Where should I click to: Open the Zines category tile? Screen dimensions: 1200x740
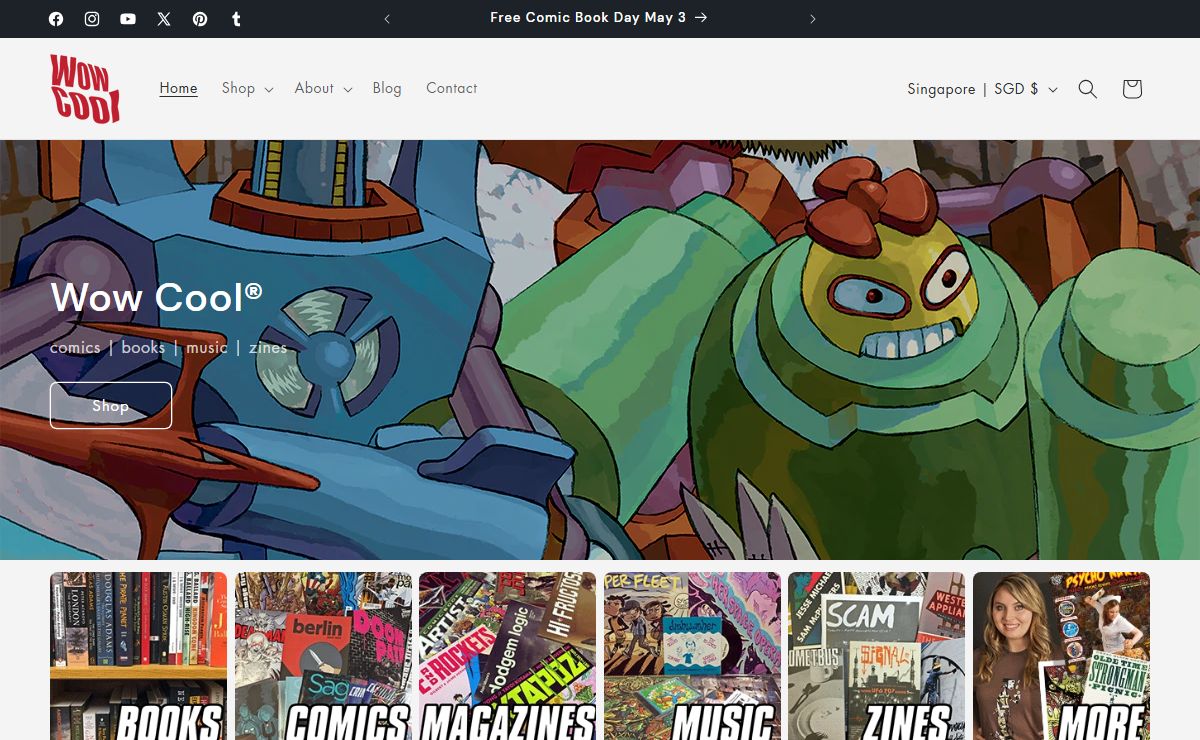[x=876, y=656]
